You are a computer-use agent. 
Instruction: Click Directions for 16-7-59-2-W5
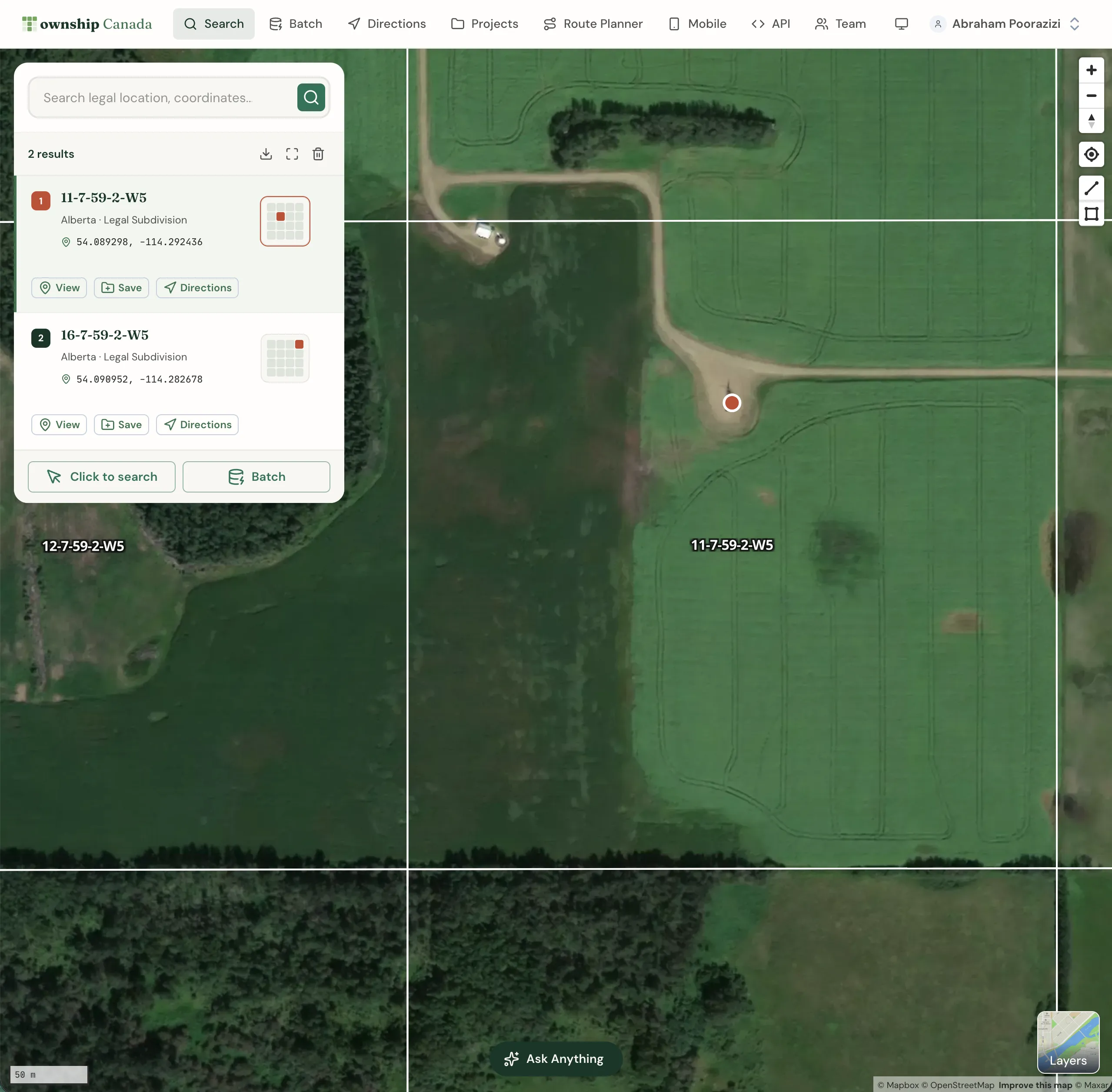click(x=197, y=424)
